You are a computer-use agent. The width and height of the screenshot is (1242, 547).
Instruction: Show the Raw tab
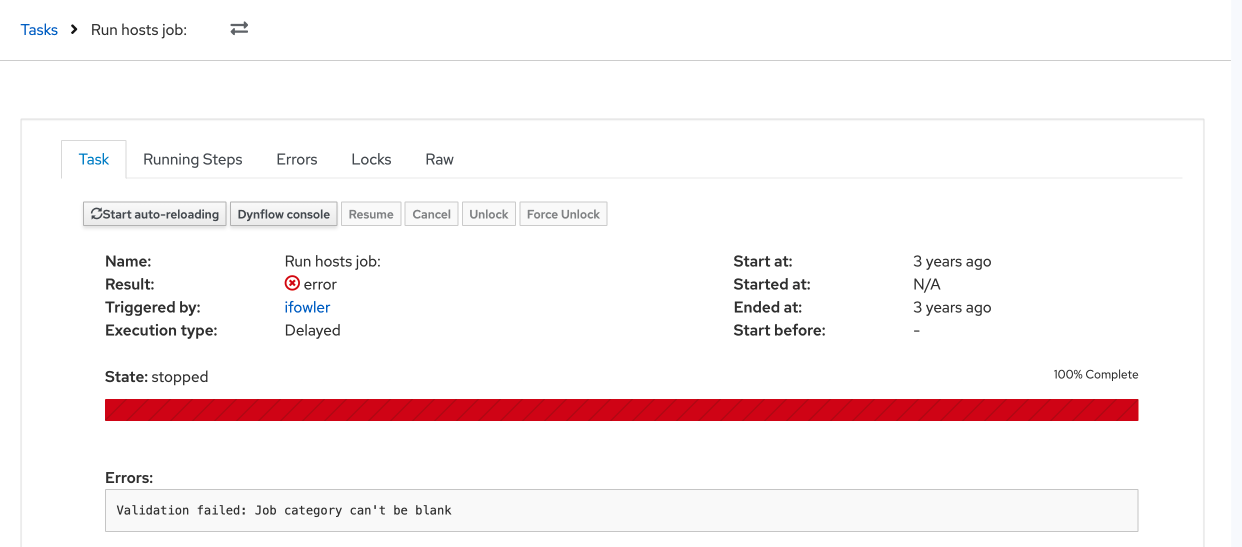point(439,160)
